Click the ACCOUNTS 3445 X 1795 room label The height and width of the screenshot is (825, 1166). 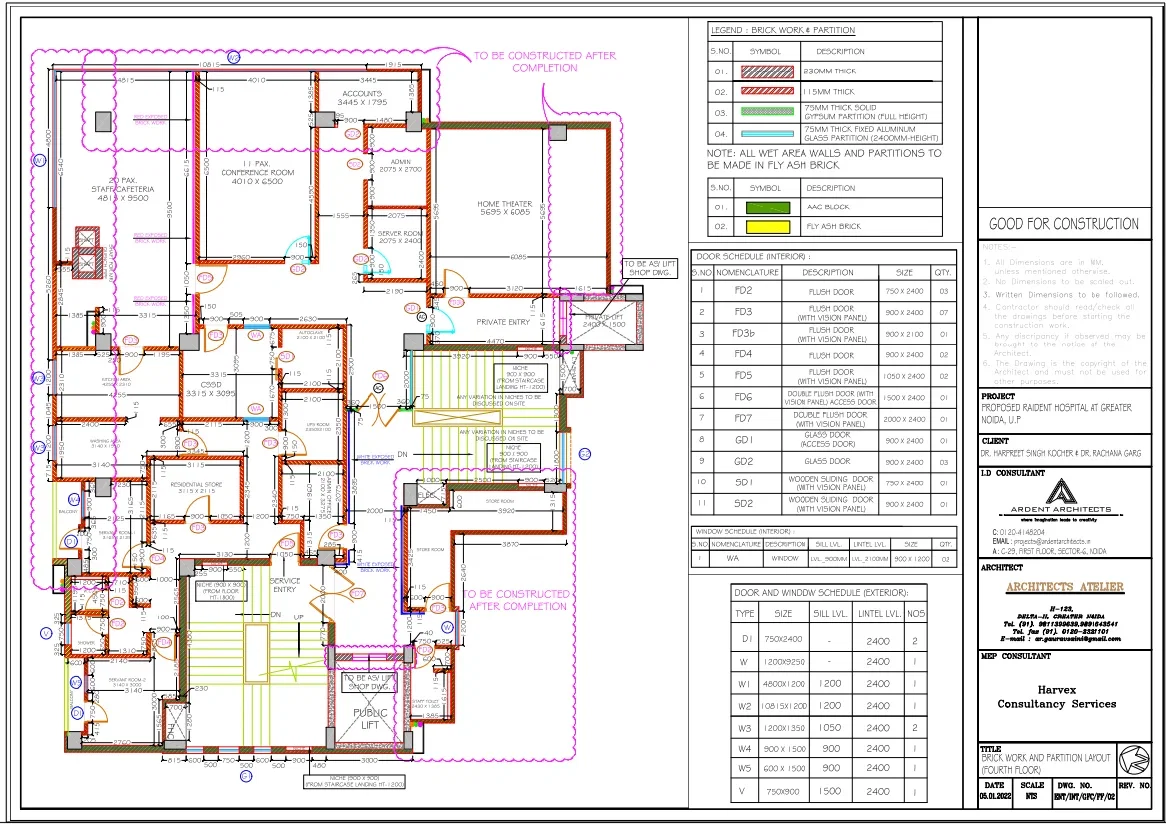(x=362, y=97)
